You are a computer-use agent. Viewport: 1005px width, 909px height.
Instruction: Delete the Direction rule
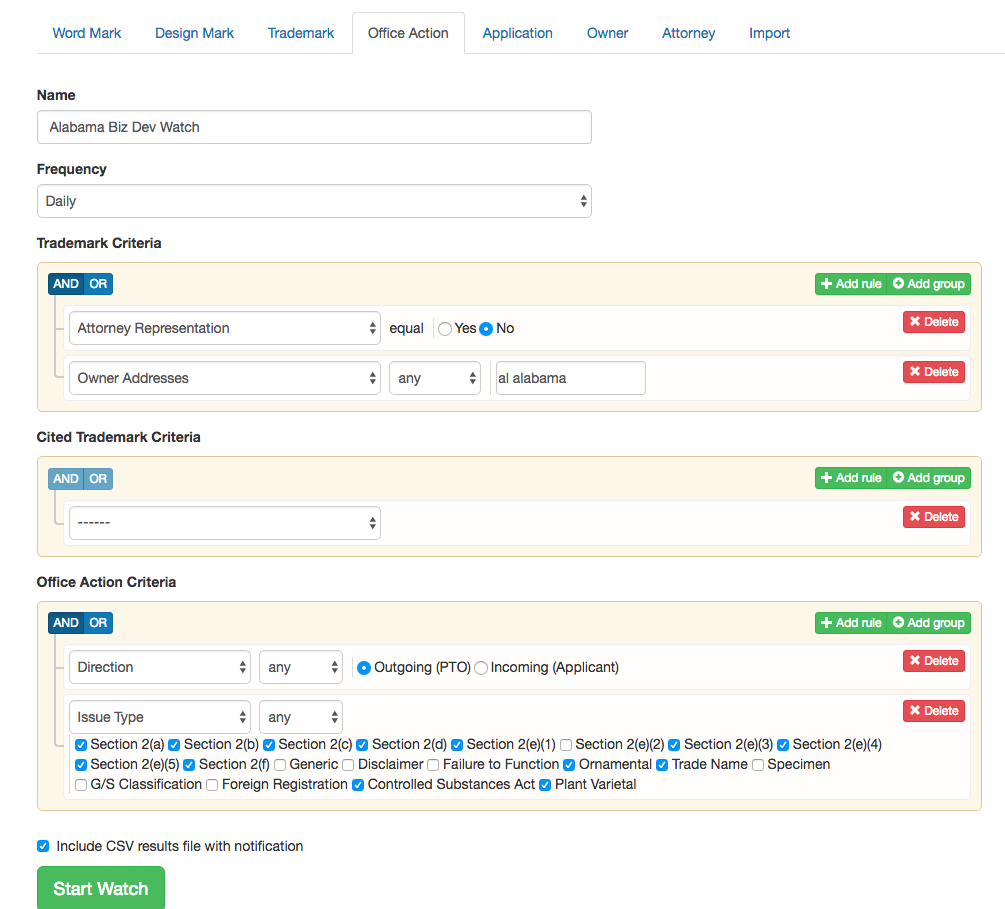pos(933,660)
